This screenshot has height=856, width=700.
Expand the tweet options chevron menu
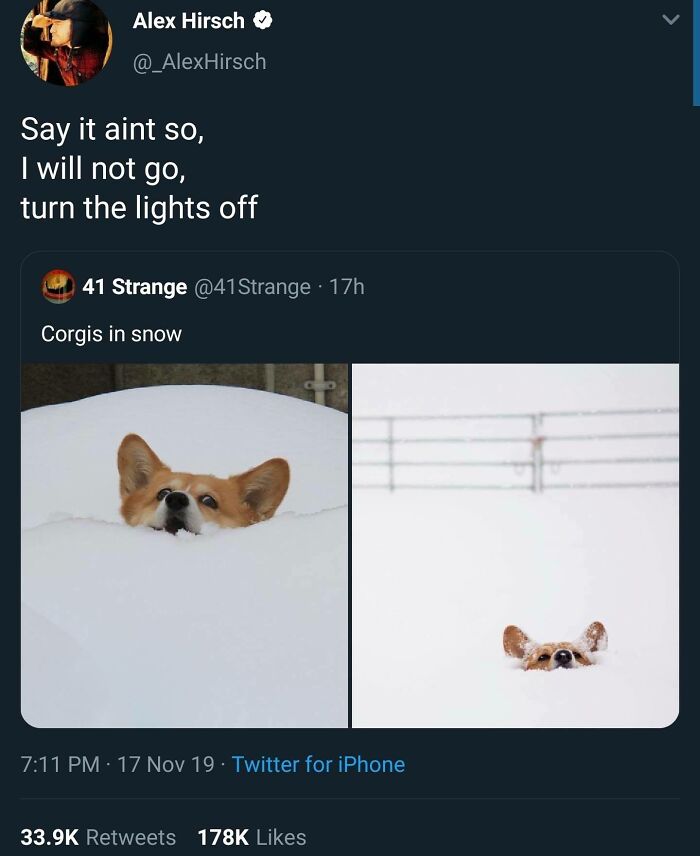[671, 22]
